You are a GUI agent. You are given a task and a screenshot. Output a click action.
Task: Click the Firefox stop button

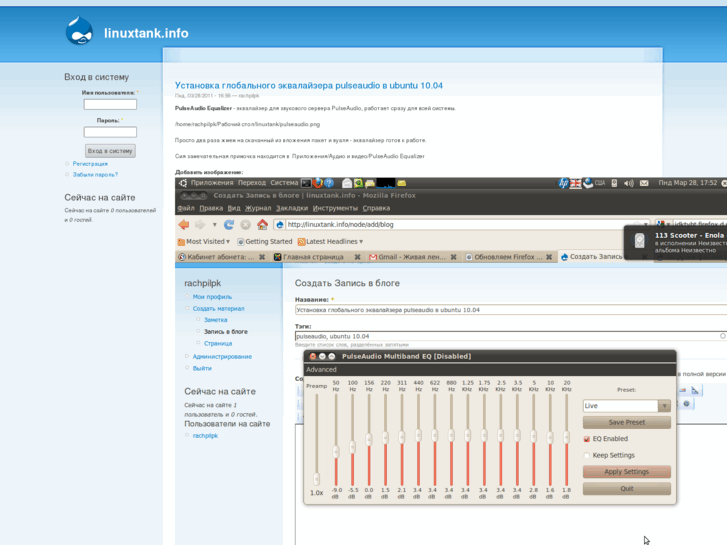click(x=245, y=224)
